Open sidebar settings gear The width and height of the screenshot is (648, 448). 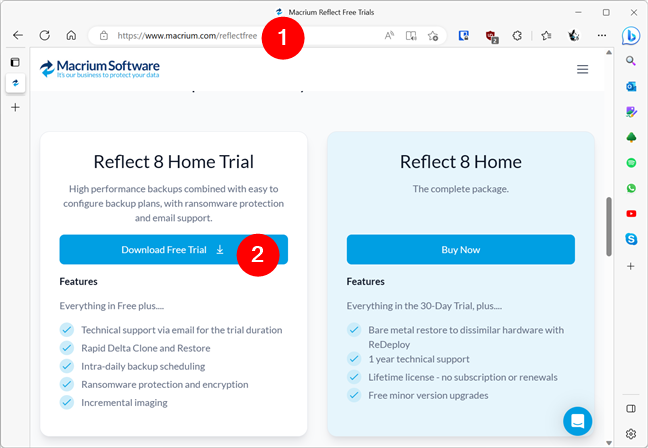click(631, 434)
